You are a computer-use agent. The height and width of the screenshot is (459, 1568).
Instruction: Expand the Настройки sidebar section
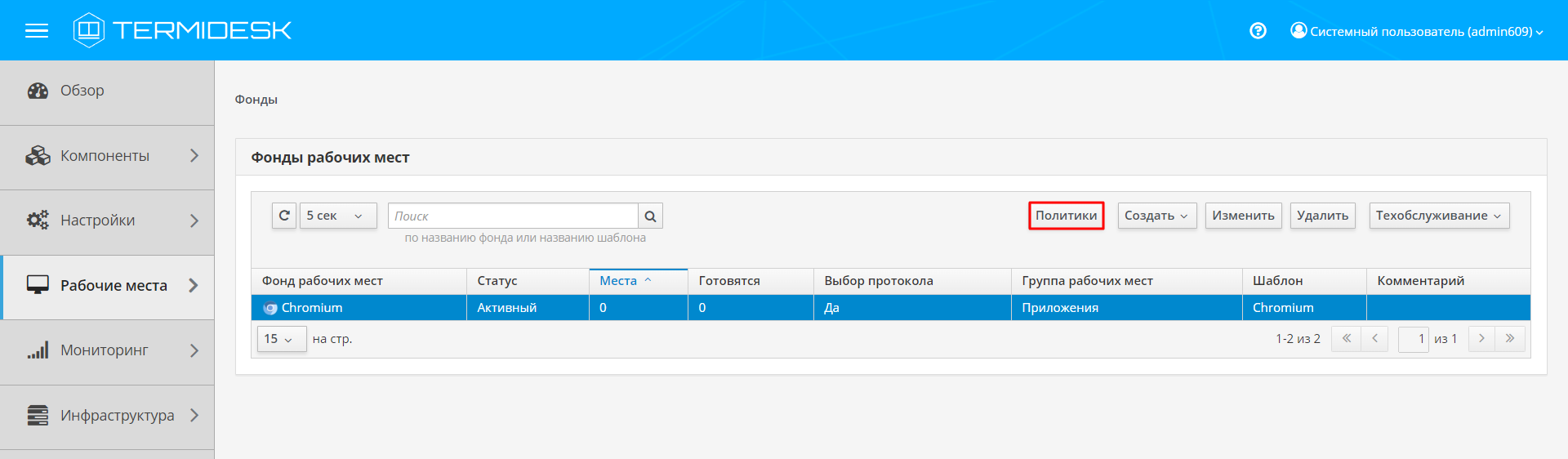[107, 221]
